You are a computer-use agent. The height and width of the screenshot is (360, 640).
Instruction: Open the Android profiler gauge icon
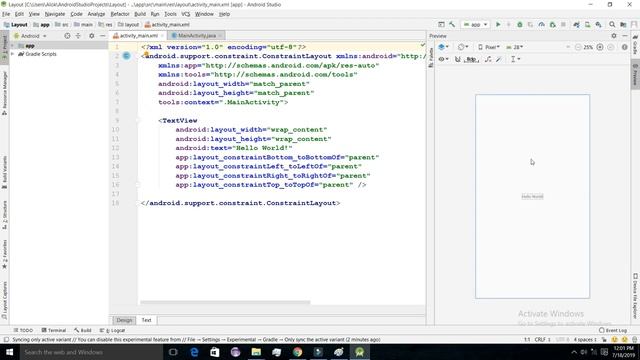(x=542, y=24)
